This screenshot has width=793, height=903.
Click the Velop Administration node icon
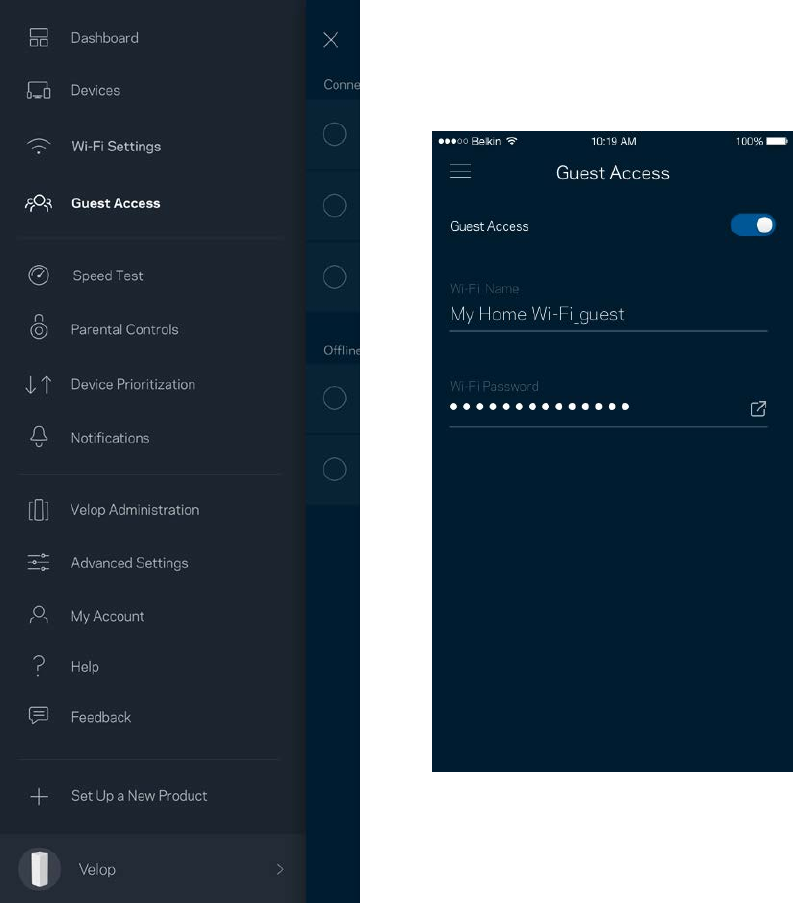(39, 510)
